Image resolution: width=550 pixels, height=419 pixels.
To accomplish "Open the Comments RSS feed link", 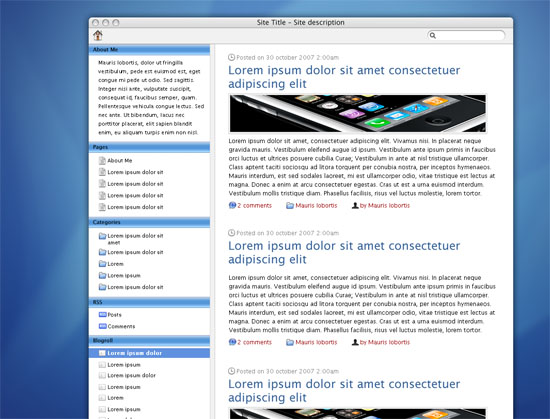I will 121,326.
